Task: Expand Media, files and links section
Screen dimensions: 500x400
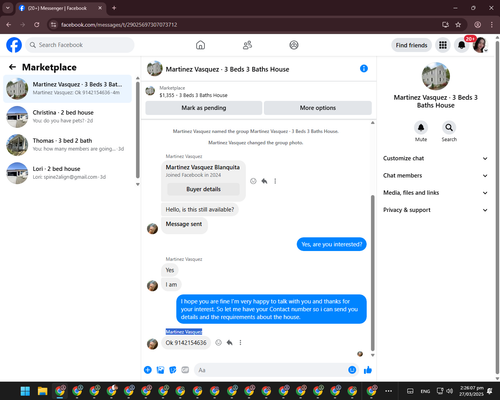Action: click(435, 193)
